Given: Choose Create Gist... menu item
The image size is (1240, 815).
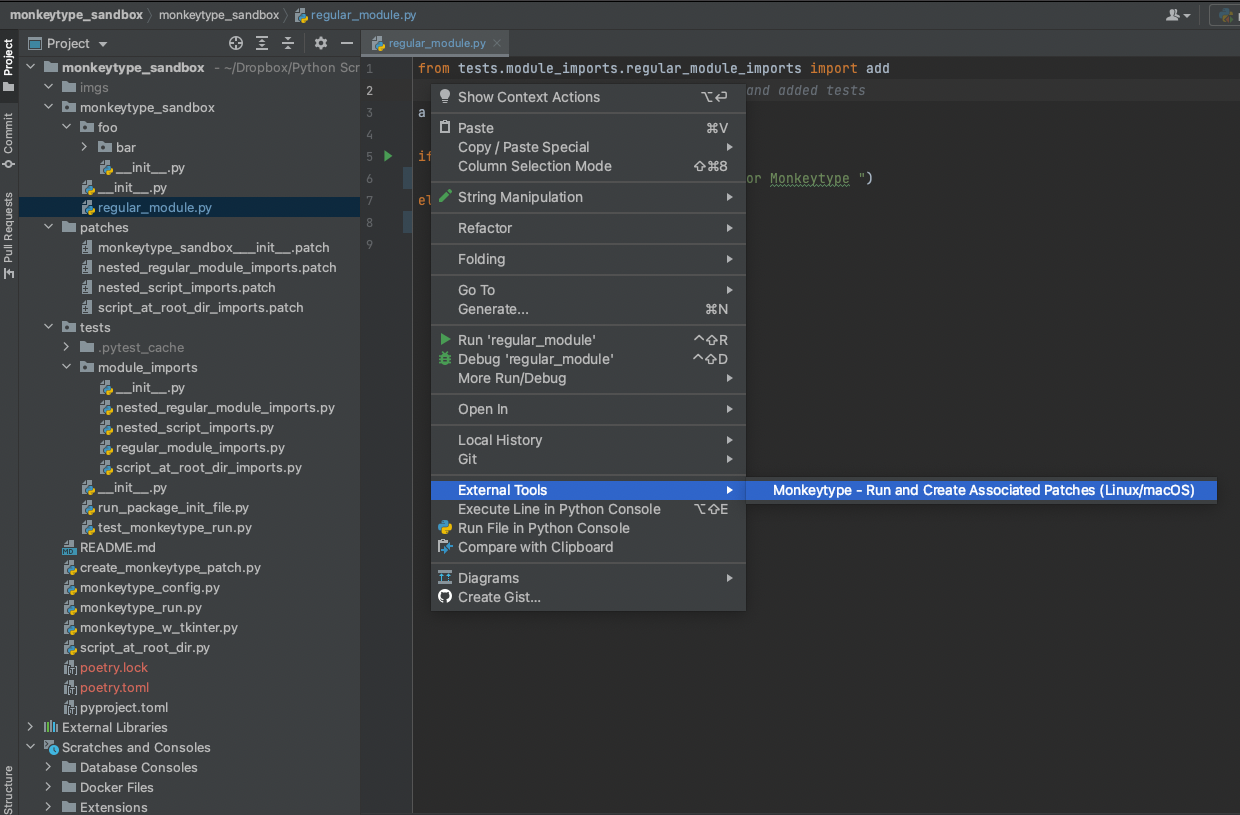Looking at the screenshot, I should click(588, 597).
